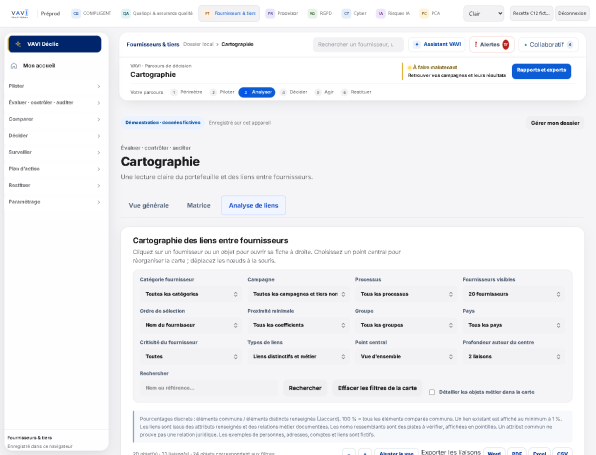Expand the Comparer sidebar section
This screenshot has width=596, height=455.
coord(54,119)
